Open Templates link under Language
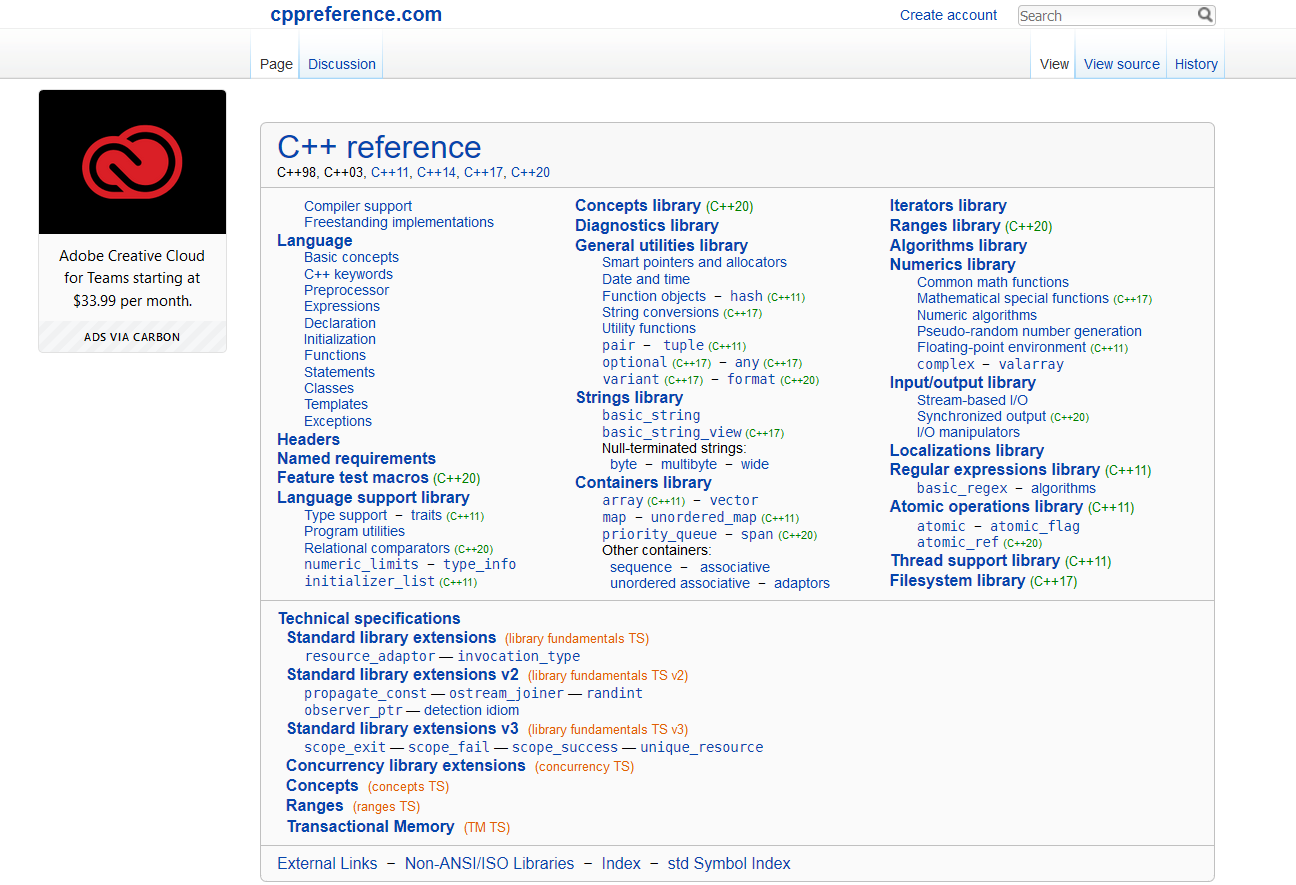The image size is (1296, 885). (x=336, y=404)
